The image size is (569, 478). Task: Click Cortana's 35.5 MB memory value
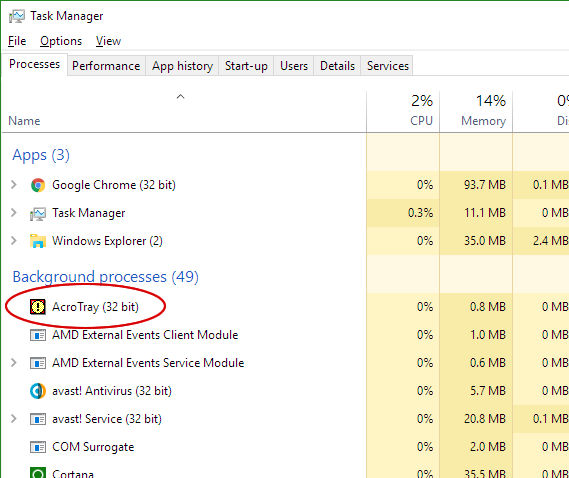(x=485, y=473)
